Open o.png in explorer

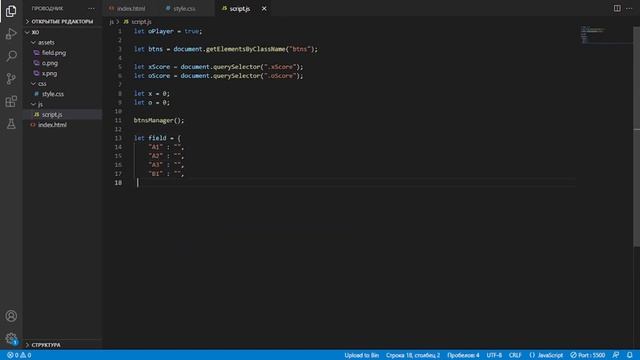point(50,63)
